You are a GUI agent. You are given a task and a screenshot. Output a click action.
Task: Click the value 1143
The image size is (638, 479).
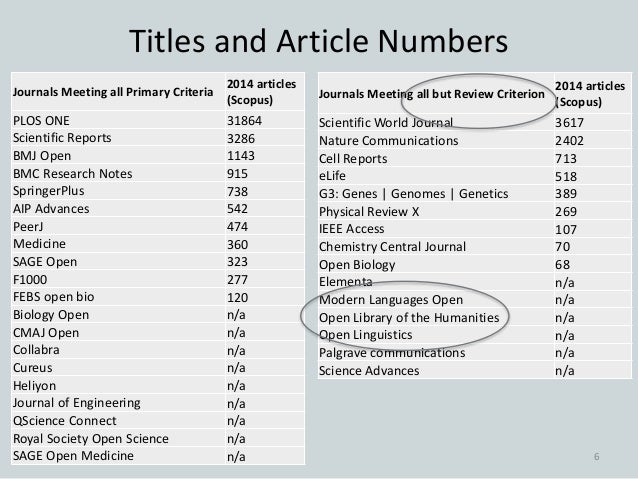tap(241, 156)
